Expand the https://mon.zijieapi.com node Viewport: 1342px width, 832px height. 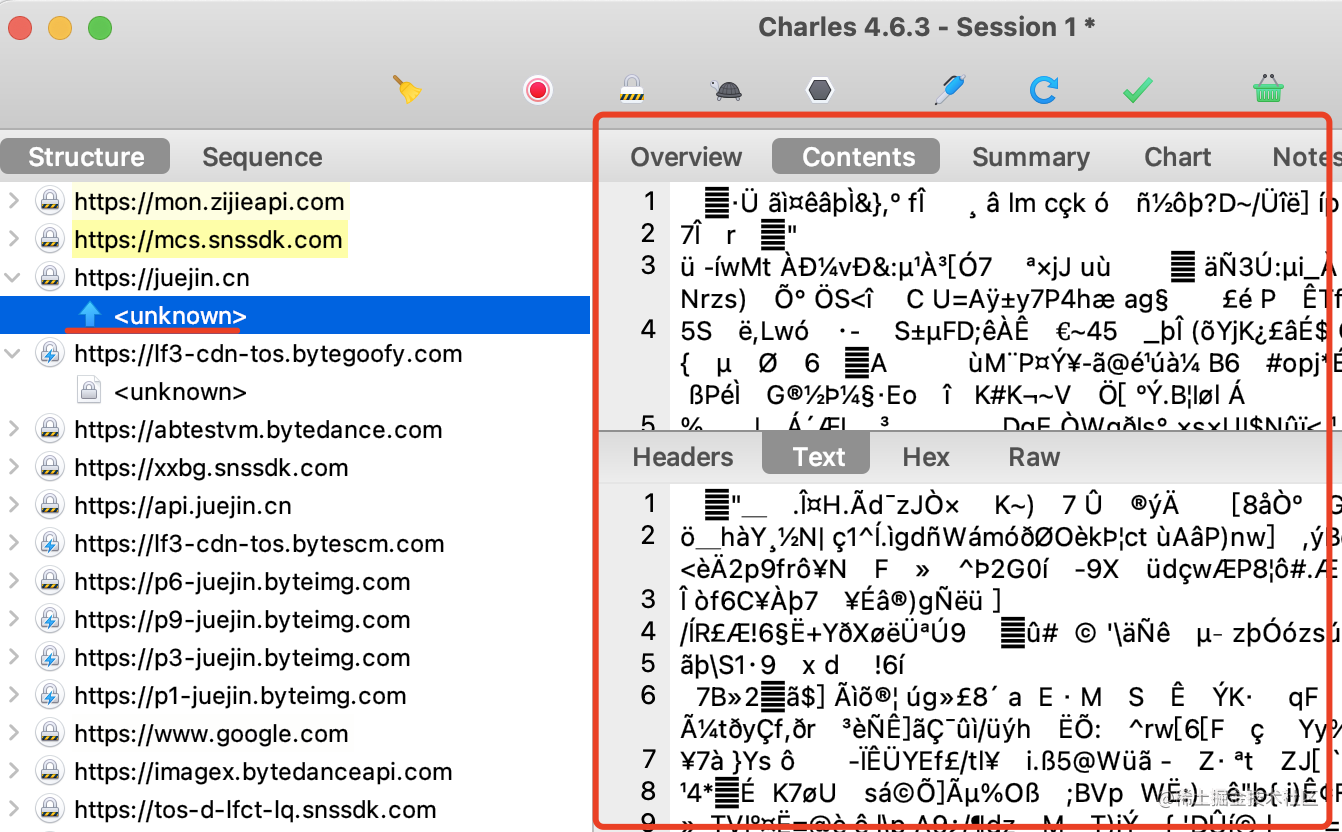[14, 201]
